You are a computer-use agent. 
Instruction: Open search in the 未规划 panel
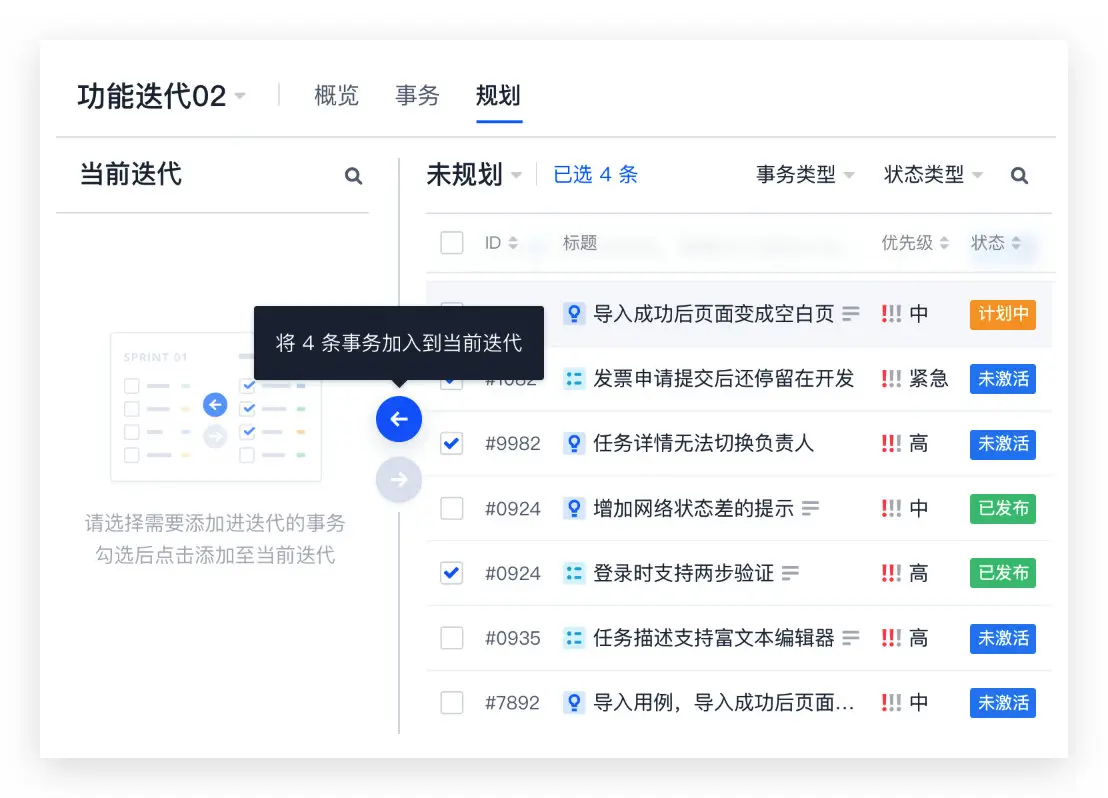tap(1019, 175)
